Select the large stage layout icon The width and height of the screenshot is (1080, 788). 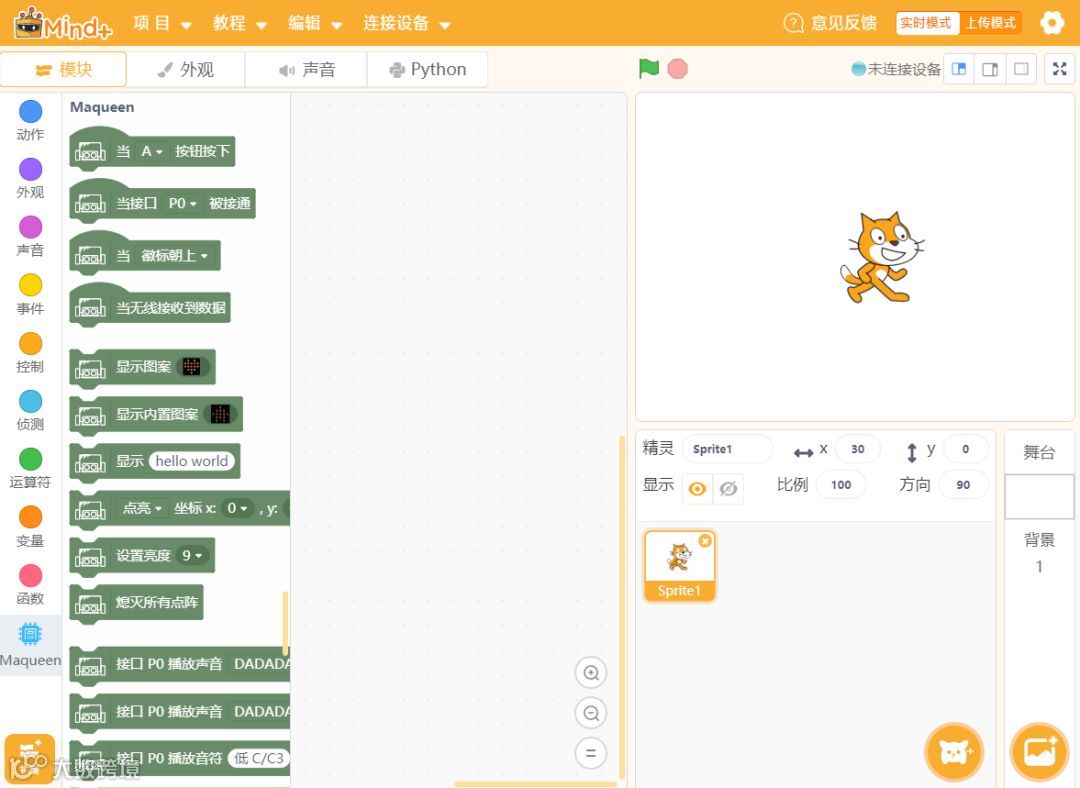tap(990, 69)
